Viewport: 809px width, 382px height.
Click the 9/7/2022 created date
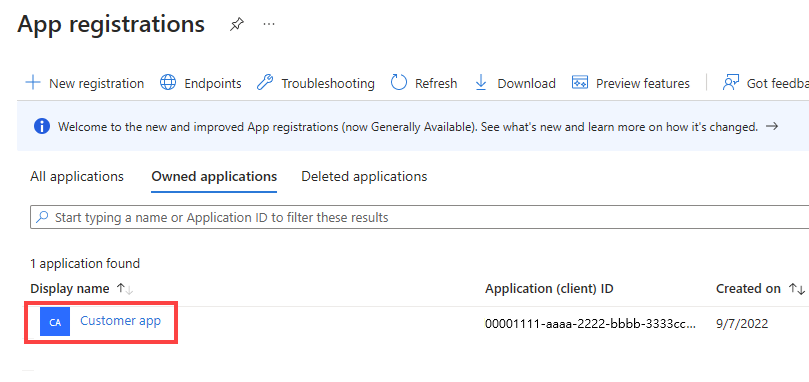pos(742,324)
